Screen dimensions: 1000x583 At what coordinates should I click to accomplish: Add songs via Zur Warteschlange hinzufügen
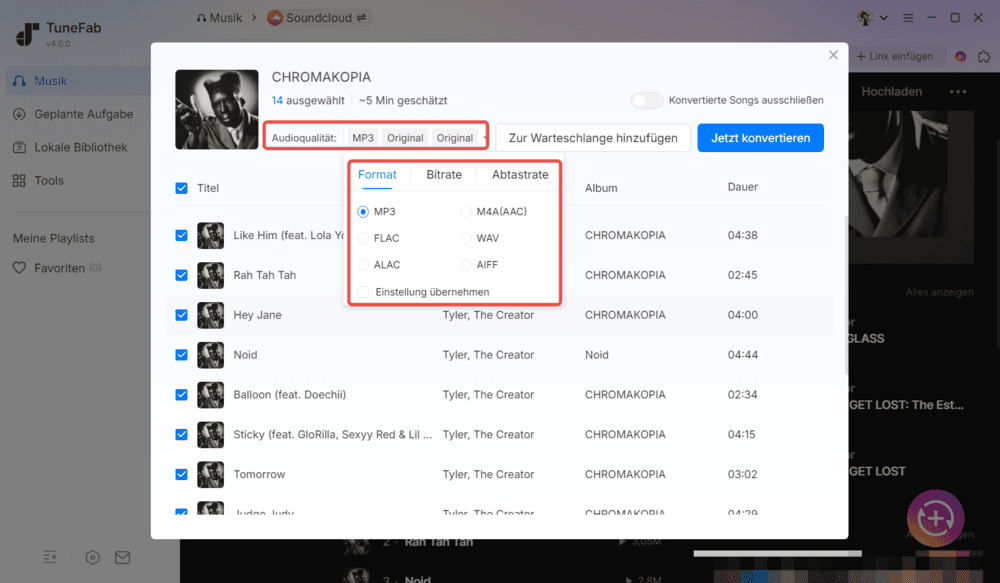click(x=592, y=137)
